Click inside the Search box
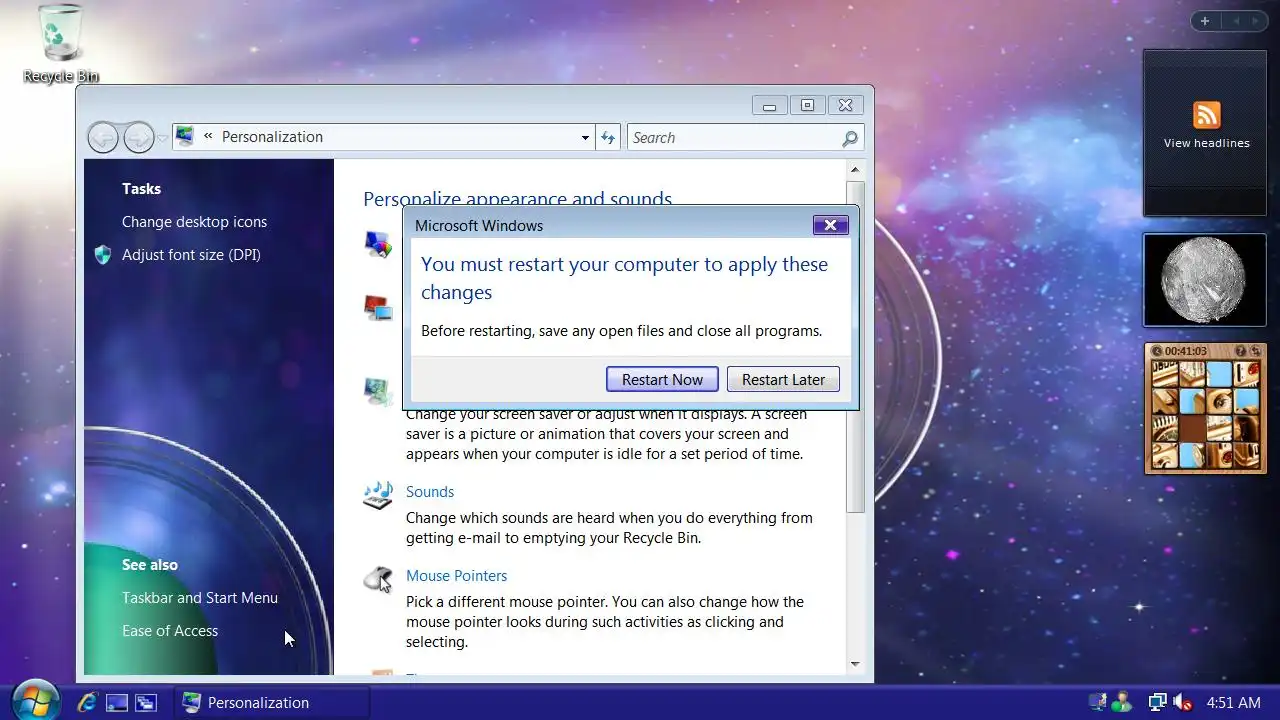The image size is (1280, 720). click(x=735, y=138)
